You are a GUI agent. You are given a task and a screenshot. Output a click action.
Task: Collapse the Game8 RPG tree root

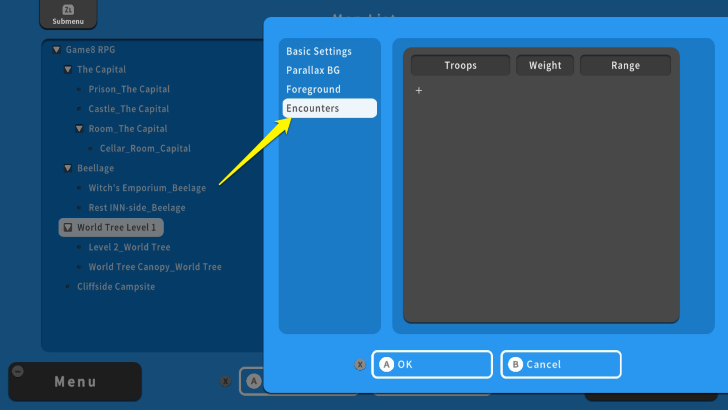(x=56, y=49)
